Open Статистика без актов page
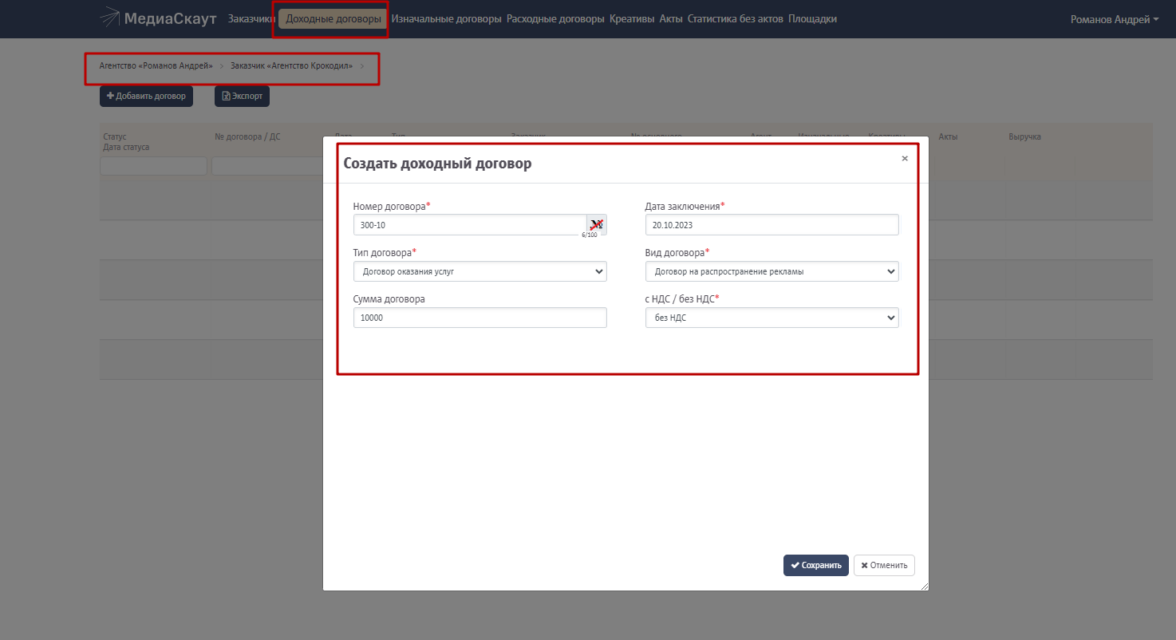Viewport: 1176px width, 640px height. click(735, 19)
